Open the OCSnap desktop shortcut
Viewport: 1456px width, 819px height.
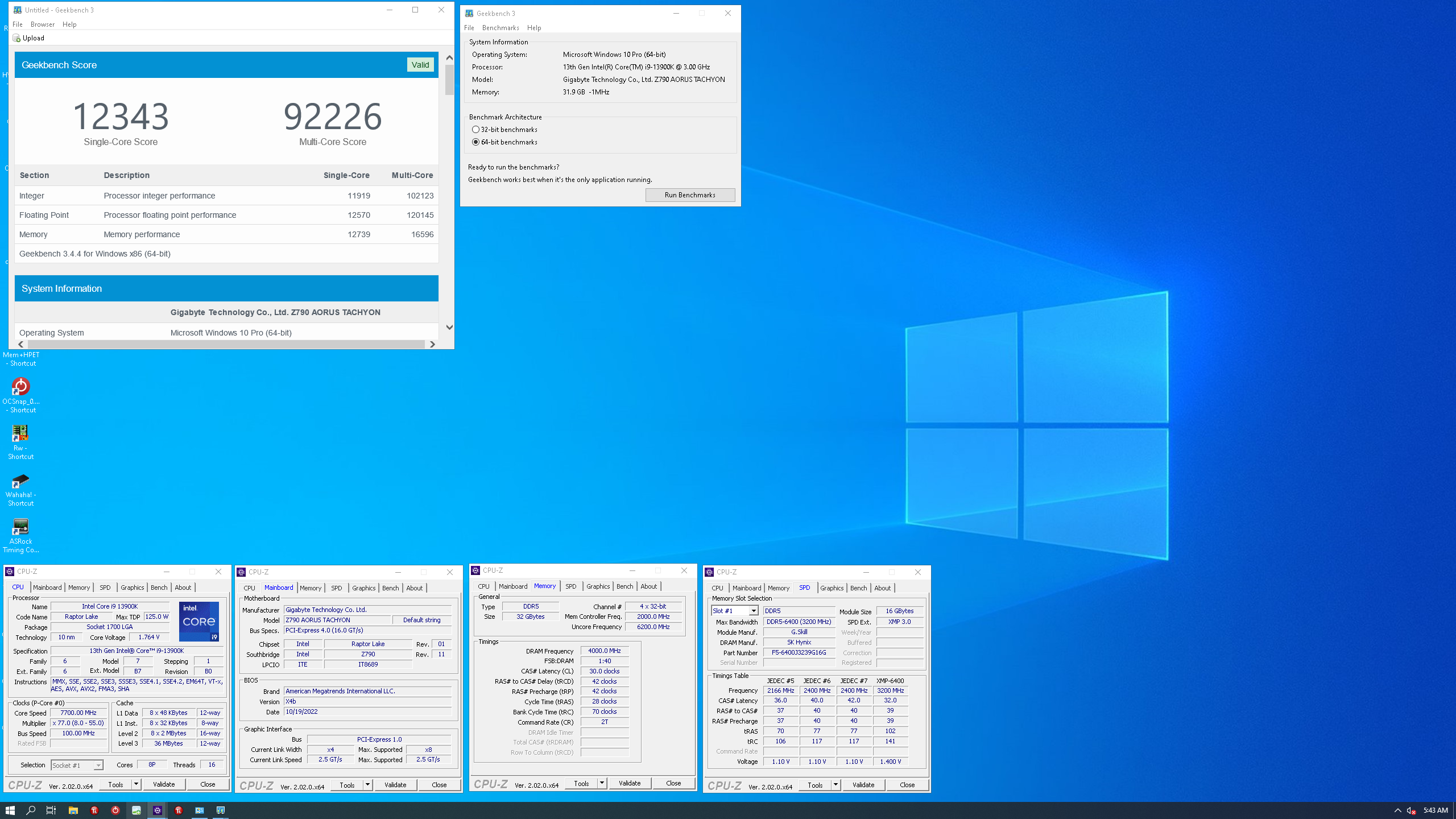[20, 395]
